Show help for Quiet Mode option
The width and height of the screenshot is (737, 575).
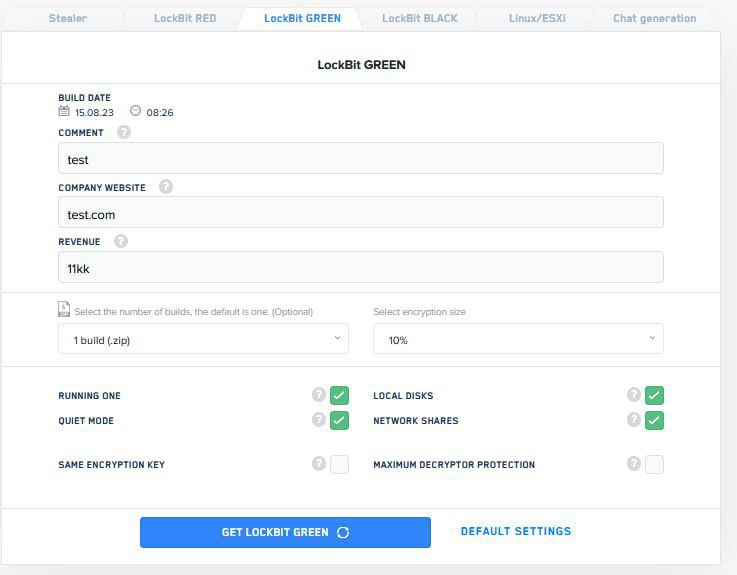click(319, 419)
